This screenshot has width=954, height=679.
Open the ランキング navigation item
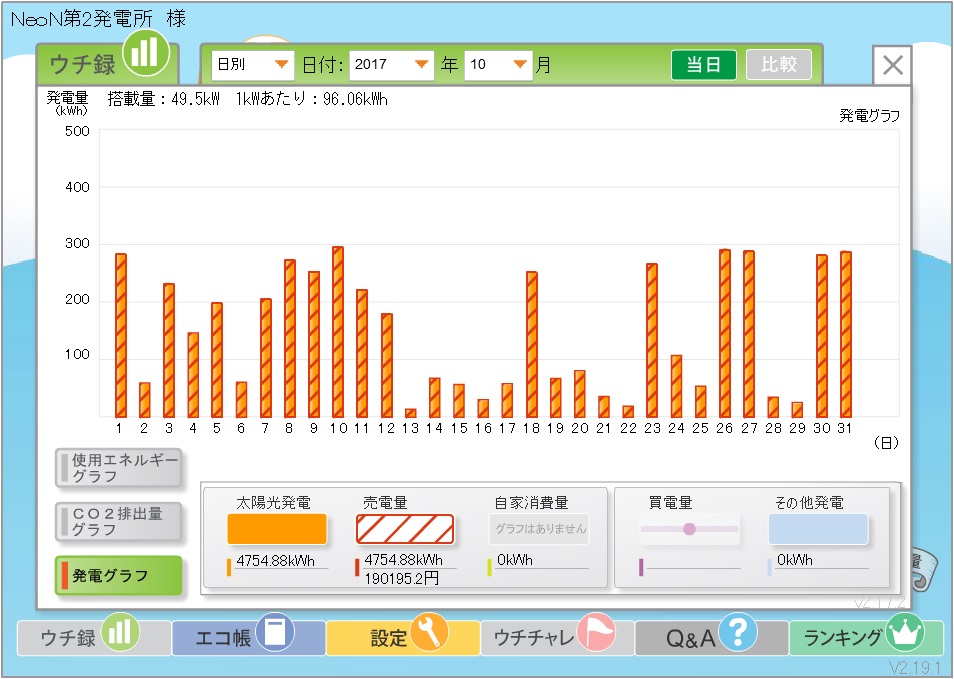click(866, 638)
